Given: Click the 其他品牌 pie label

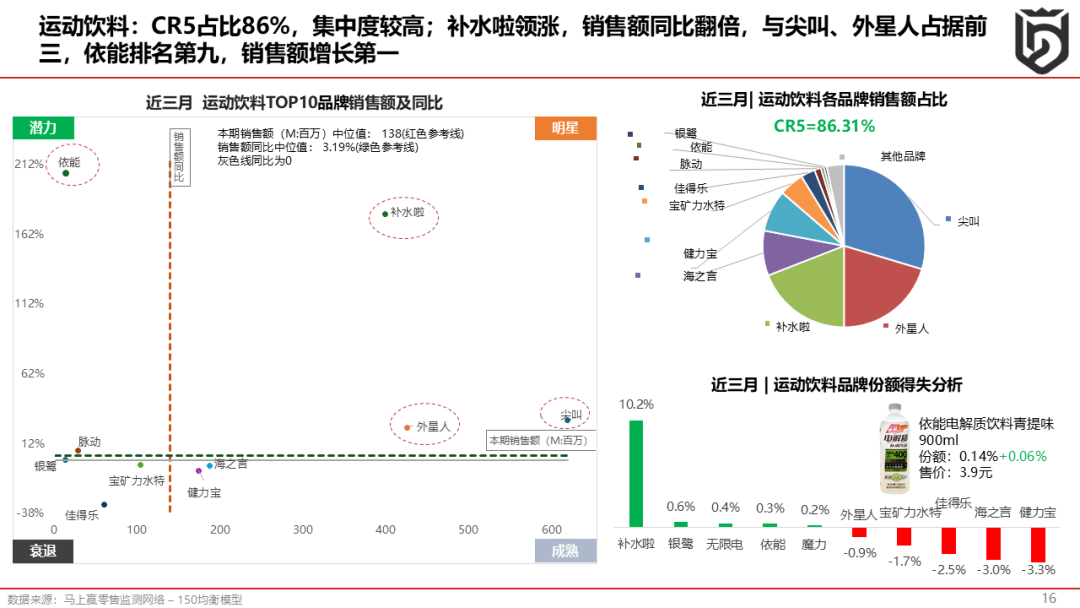Looking at the screenshot, I should (903, 156).
